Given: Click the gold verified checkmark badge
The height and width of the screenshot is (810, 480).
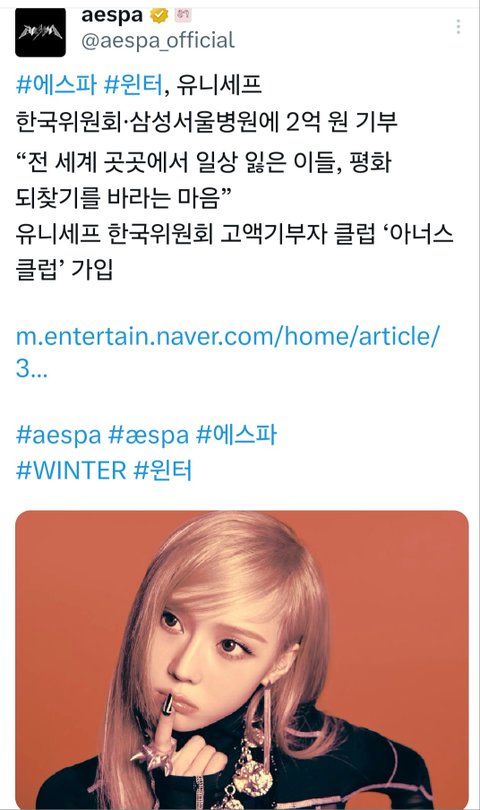Looking at the screenshot, I should click(x=159, y=15).
